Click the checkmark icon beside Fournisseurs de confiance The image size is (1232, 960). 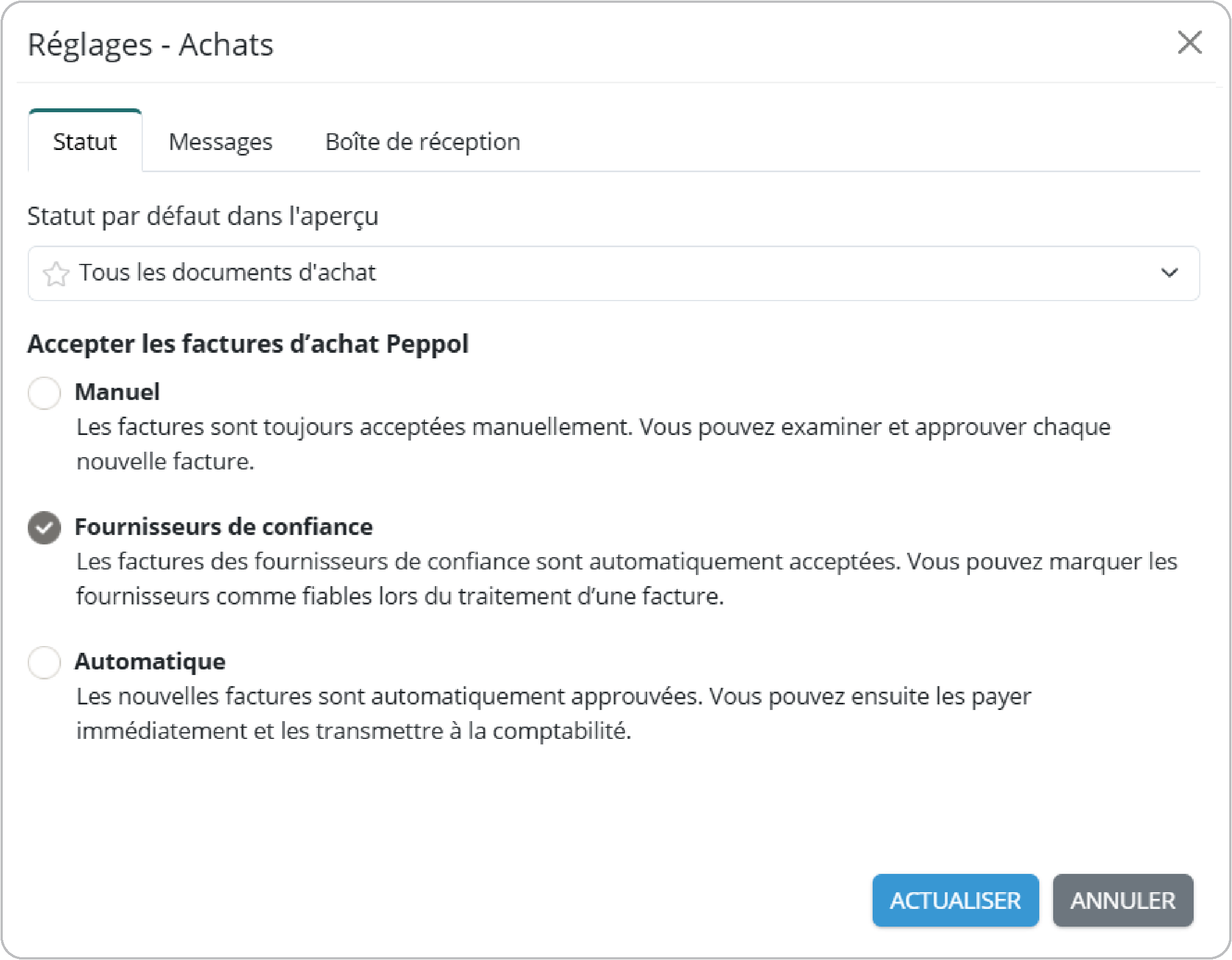point(44,528)
